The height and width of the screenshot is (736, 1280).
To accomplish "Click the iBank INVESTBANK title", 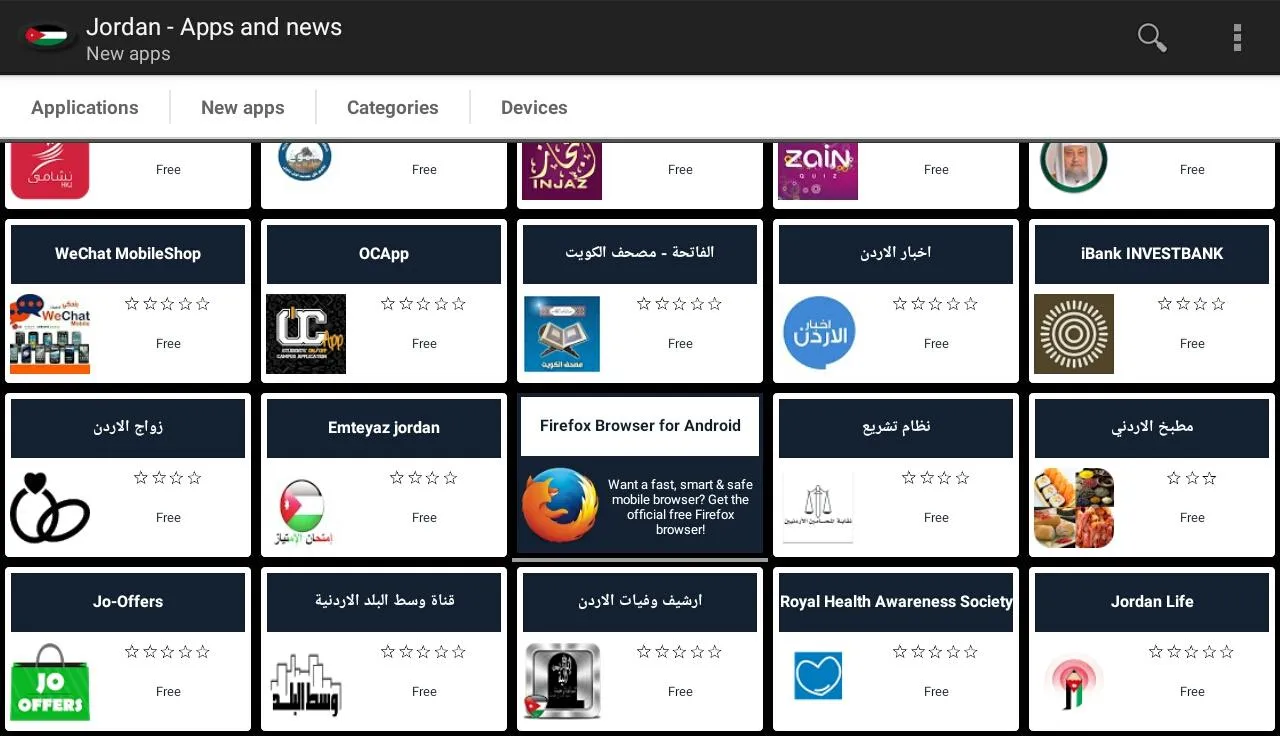I will [x=1152, y=254].
